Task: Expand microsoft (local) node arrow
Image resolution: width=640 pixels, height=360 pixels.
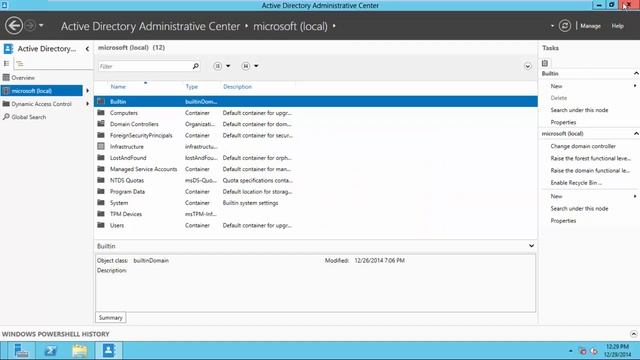Action: 87,91
